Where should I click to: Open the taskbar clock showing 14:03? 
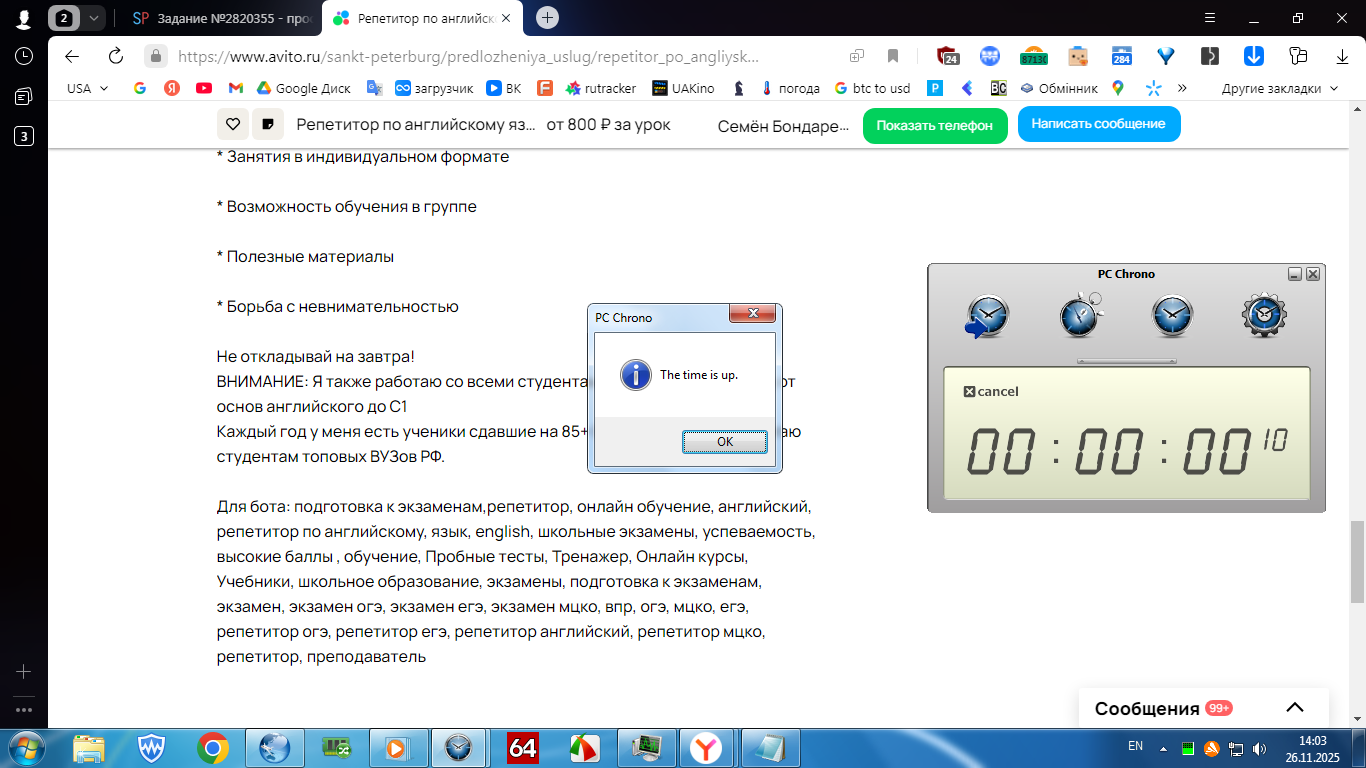(x=1311, y=748)
